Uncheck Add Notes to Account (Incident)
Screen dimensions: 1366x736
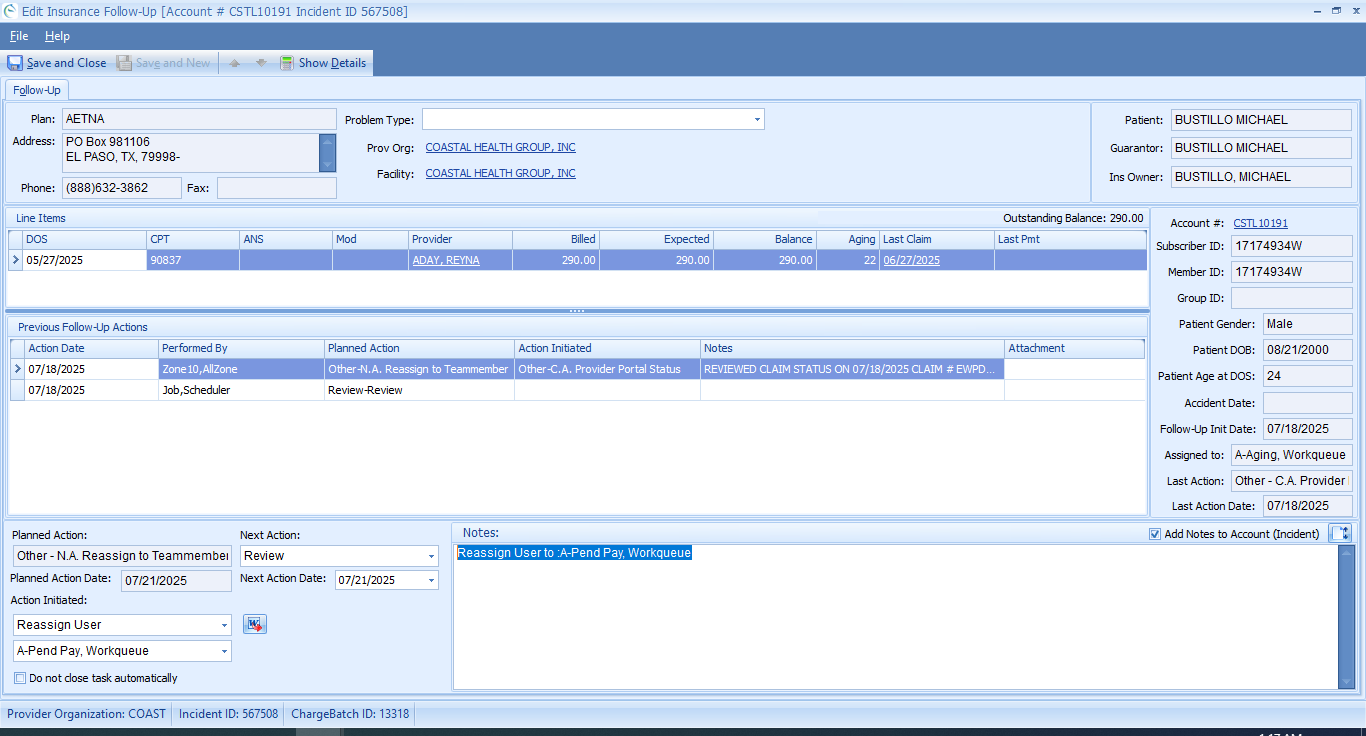(x=1156, y=534)
